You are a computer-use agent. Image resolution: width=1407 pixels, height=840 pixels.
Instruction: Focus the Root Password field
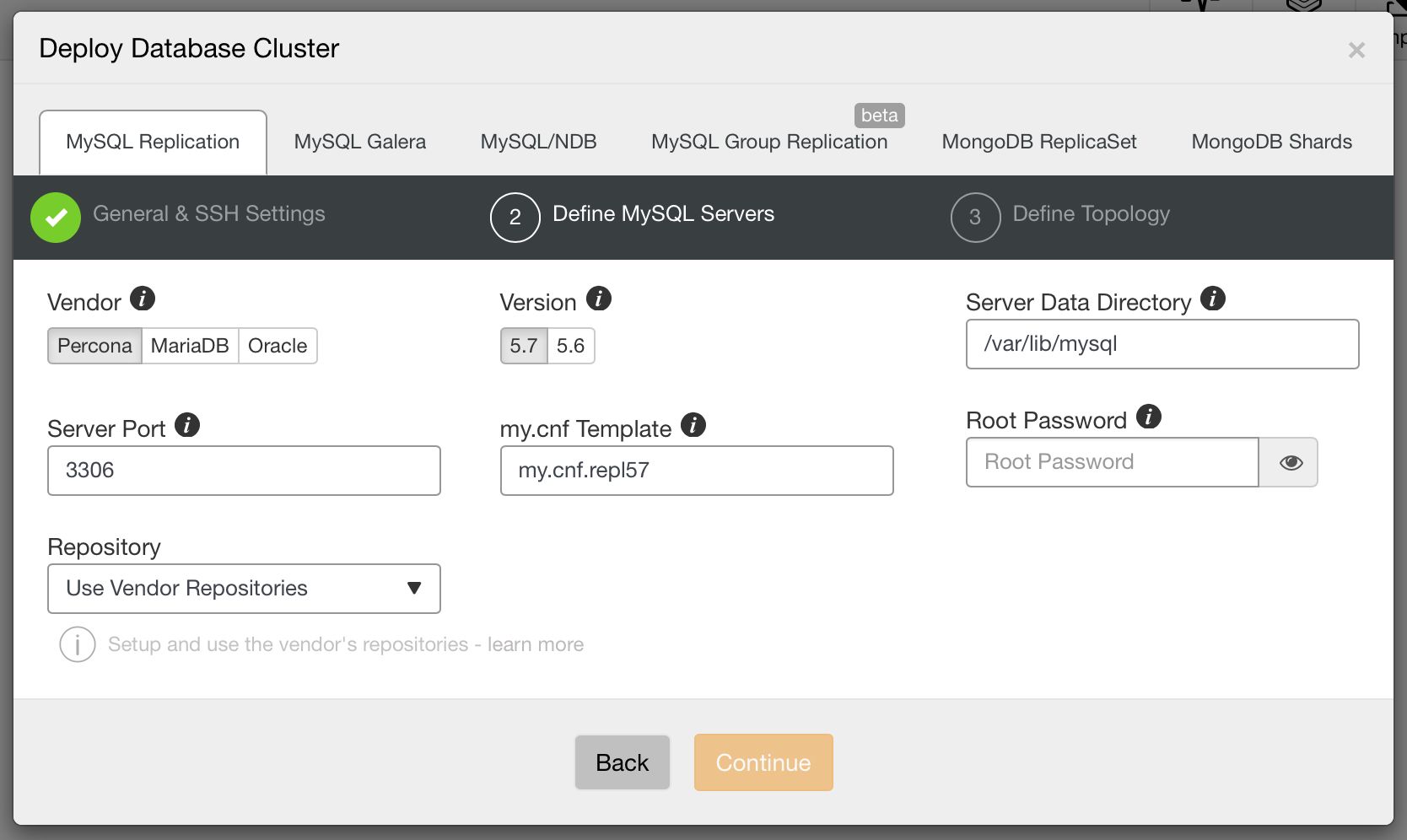1113,462
